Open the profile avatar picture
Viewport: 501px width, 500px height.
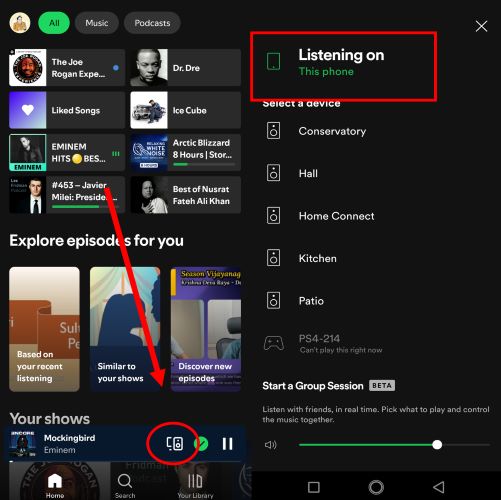tap(20, 23)
